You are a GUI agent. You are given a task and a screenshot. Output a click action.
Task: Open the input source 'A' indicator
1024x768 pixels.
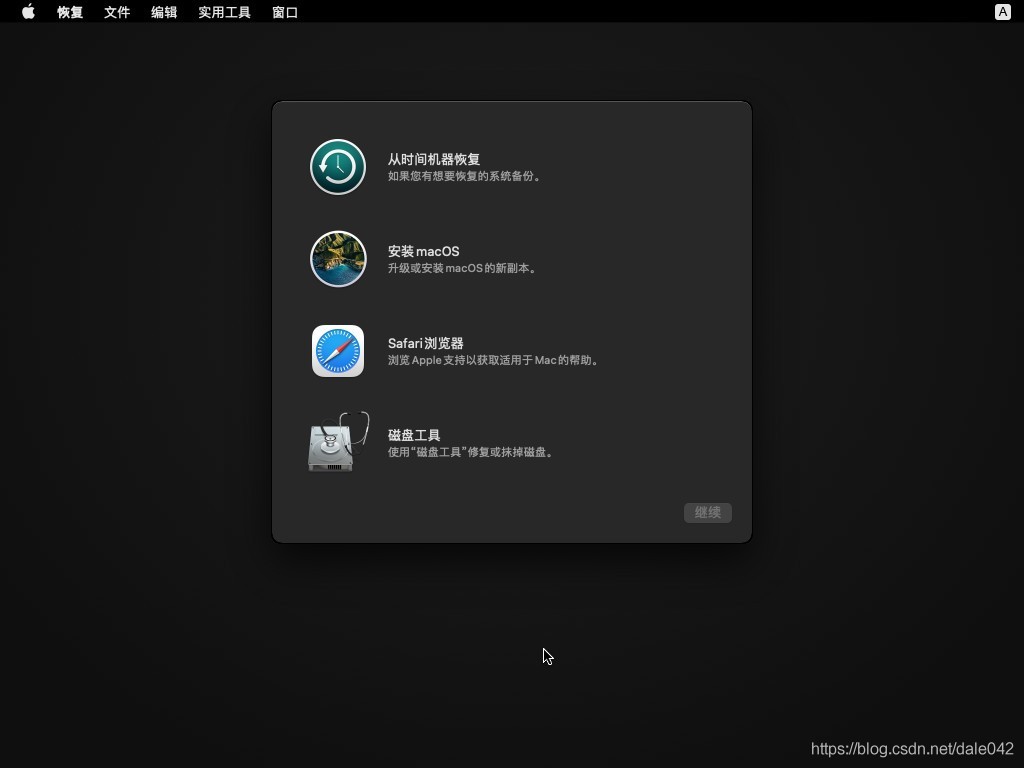[1002, 12]
